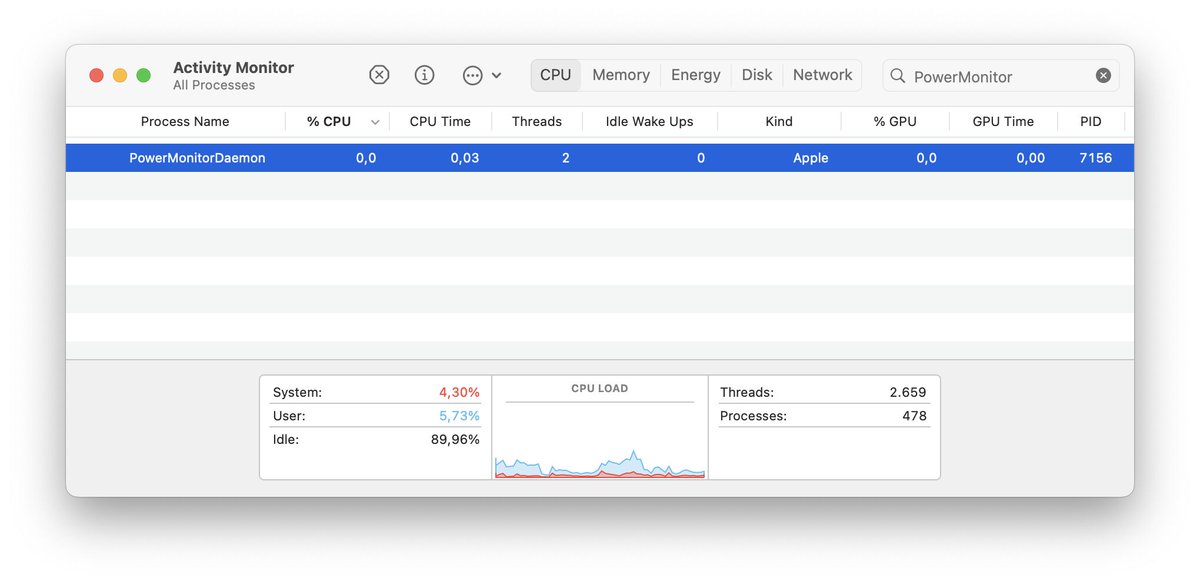Sort by the PID column

point(1091,122)
